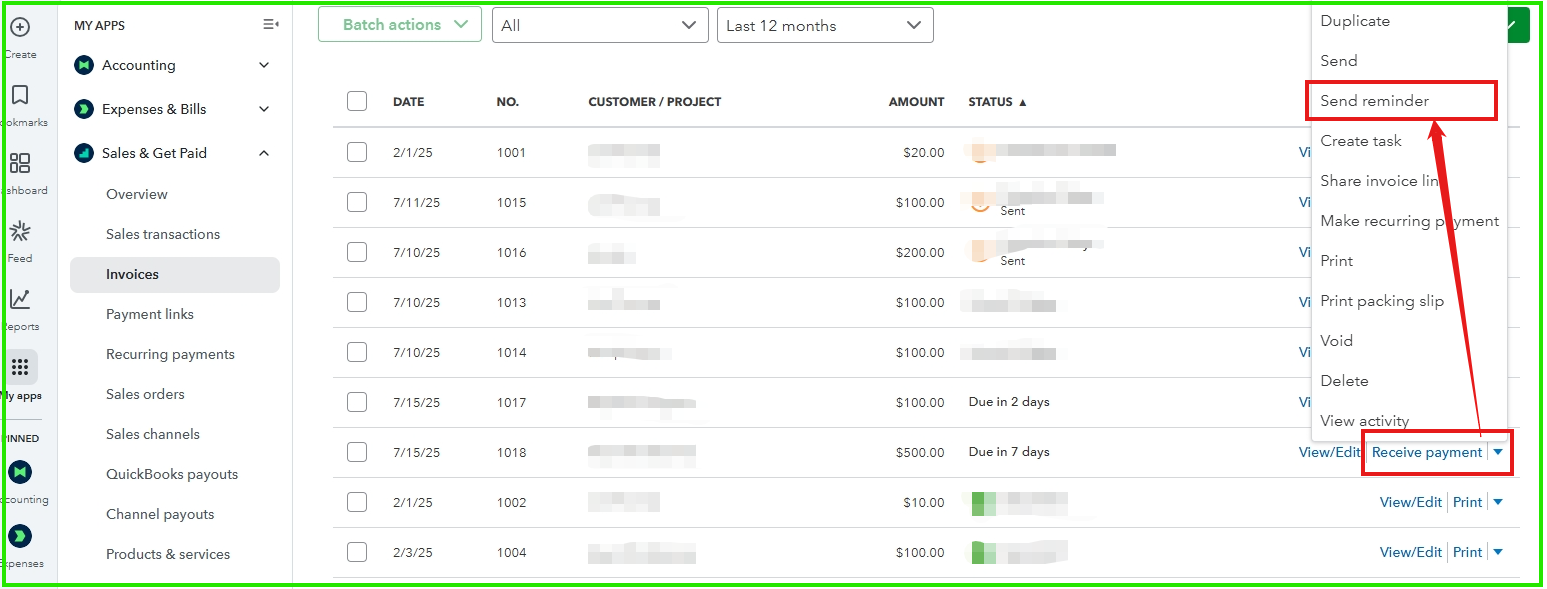Open the pinned Expenses app
1547x589 pixels.
click(21, 537)
